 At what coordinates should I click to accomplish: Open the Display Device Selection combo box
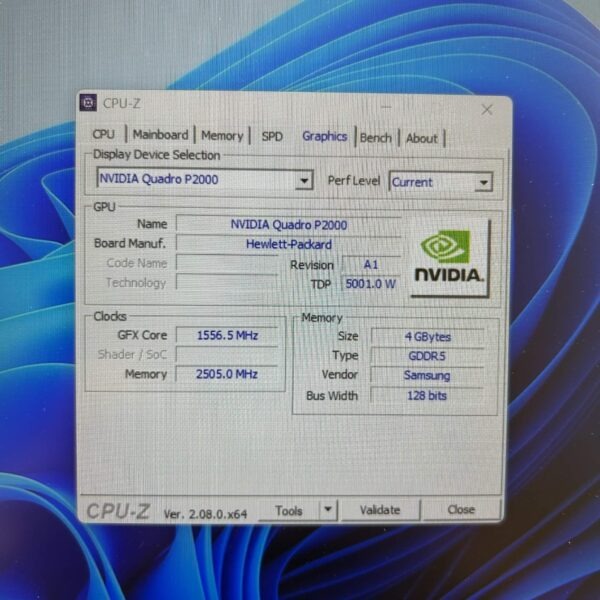(x=205, y=179)
